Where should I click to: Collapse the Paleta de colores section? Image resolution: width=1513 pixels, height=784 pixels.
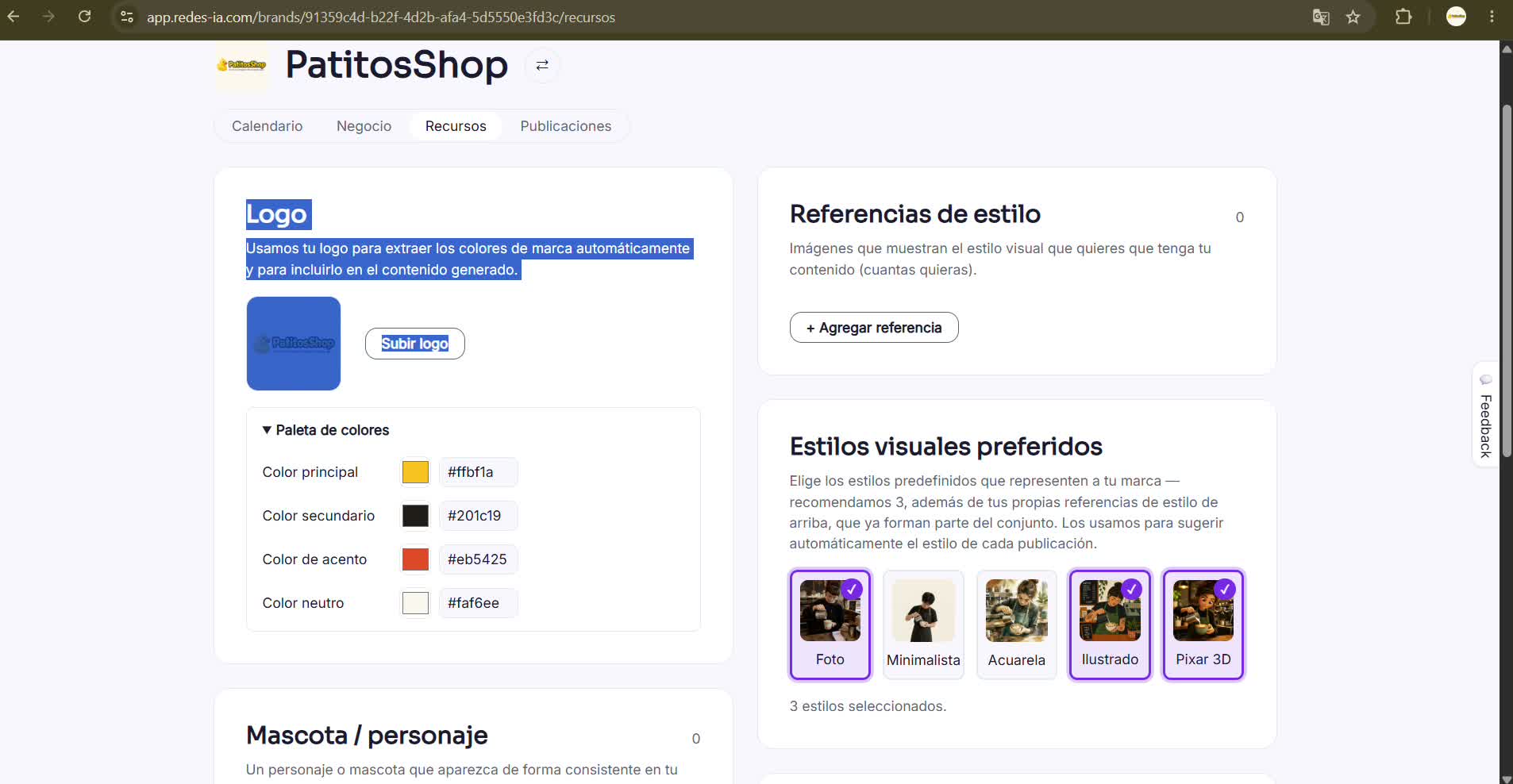coord(325,430)
